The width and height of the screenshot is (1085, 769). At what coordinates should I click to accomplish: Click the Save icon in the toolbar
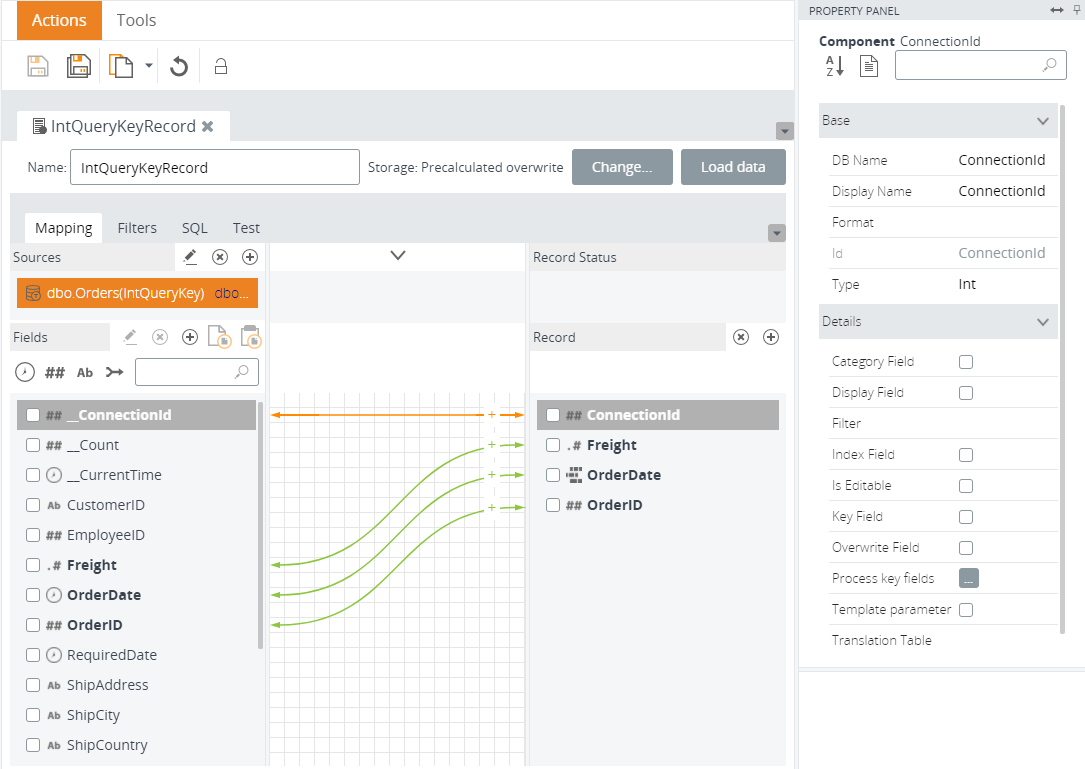click(x=38, y=66)
